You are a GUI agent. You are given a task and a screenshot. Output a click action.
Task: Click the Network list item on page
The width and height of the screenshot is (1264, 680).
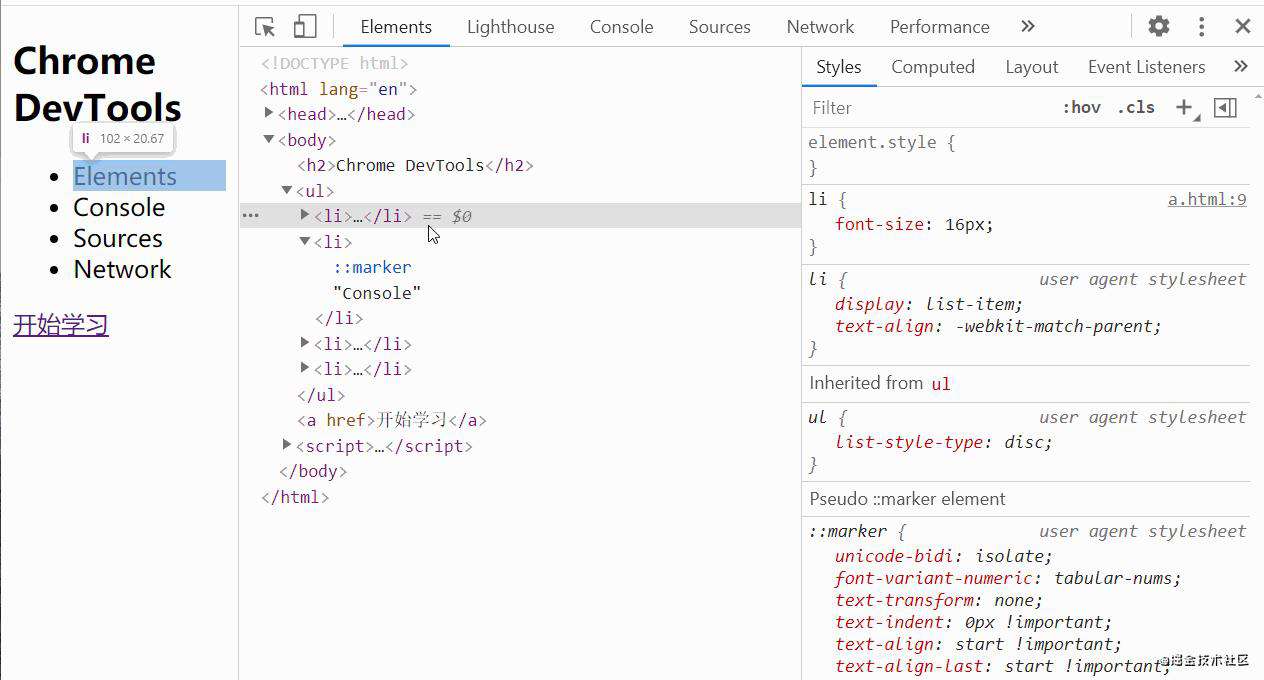[123, 269]
